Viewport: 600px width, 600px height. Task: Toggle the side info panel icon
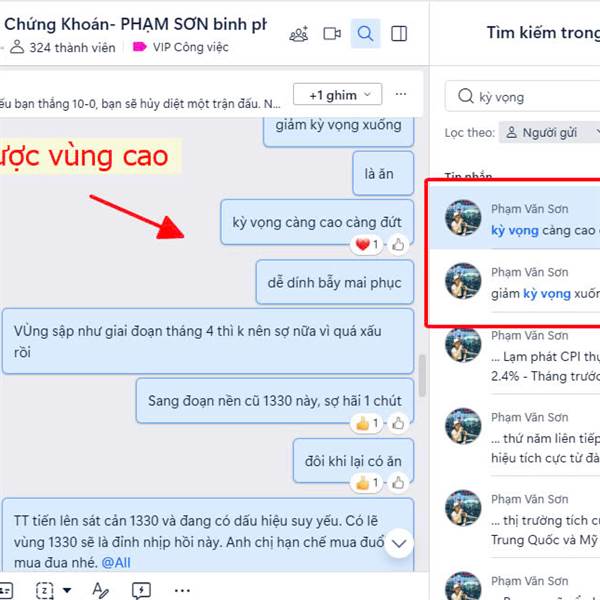(399, 34)
